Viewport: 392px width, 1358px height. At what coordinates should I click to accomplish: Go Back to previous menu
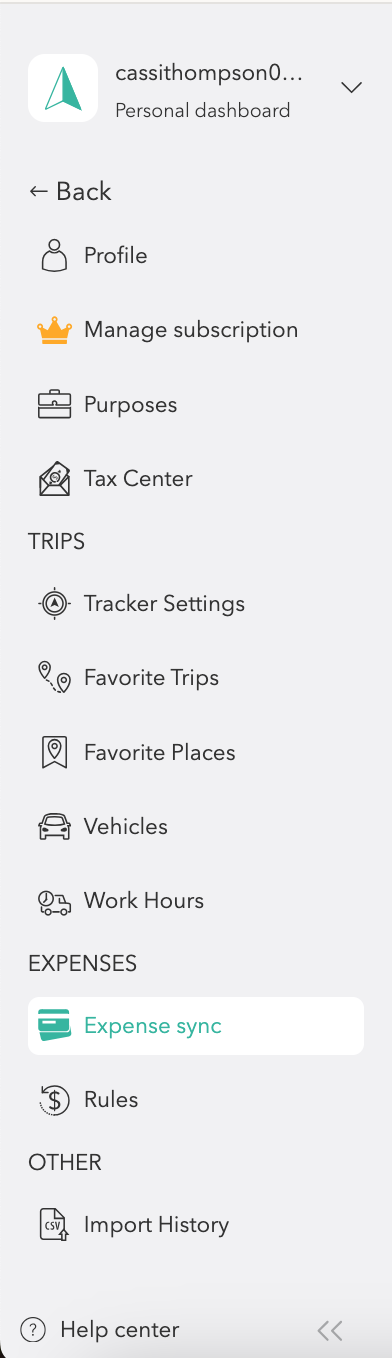point(70,192)
